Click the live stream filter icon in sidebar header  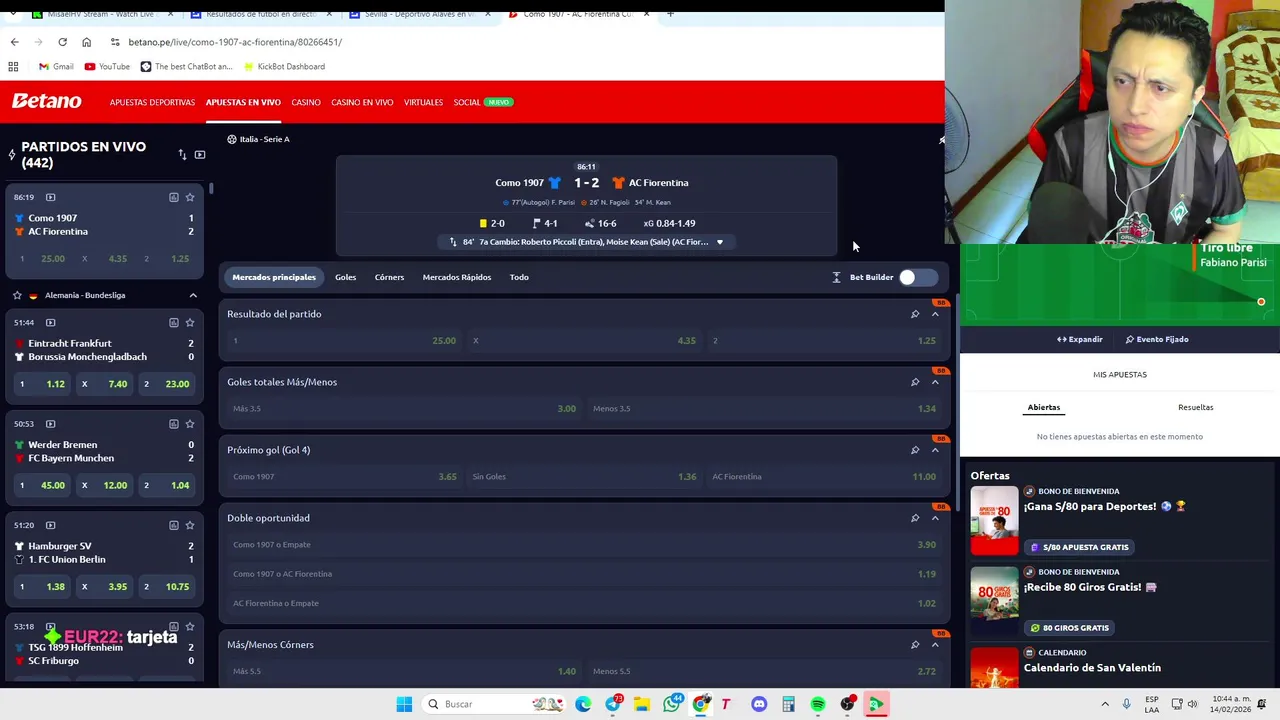tap(200, 155)
